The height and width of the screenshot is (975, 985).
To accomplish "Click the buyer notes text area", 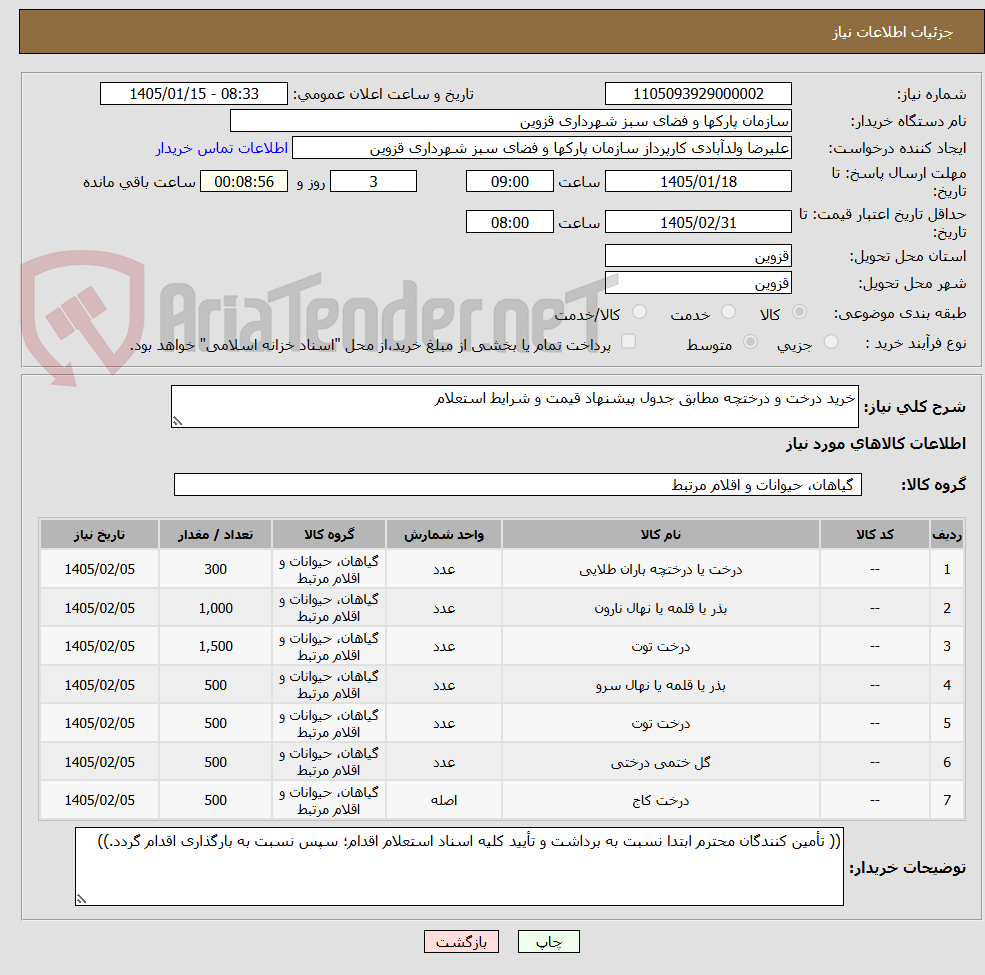I will click(459, 866).
